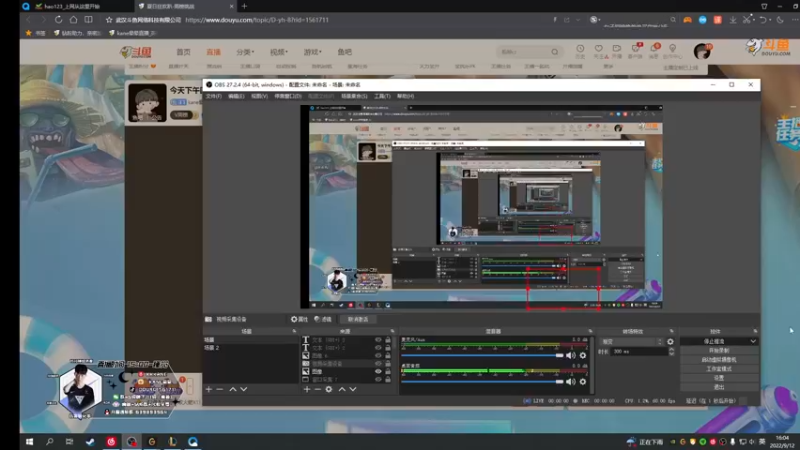
Task: Open the 视图(V) menu in OBS
Action: click(259, 96)
